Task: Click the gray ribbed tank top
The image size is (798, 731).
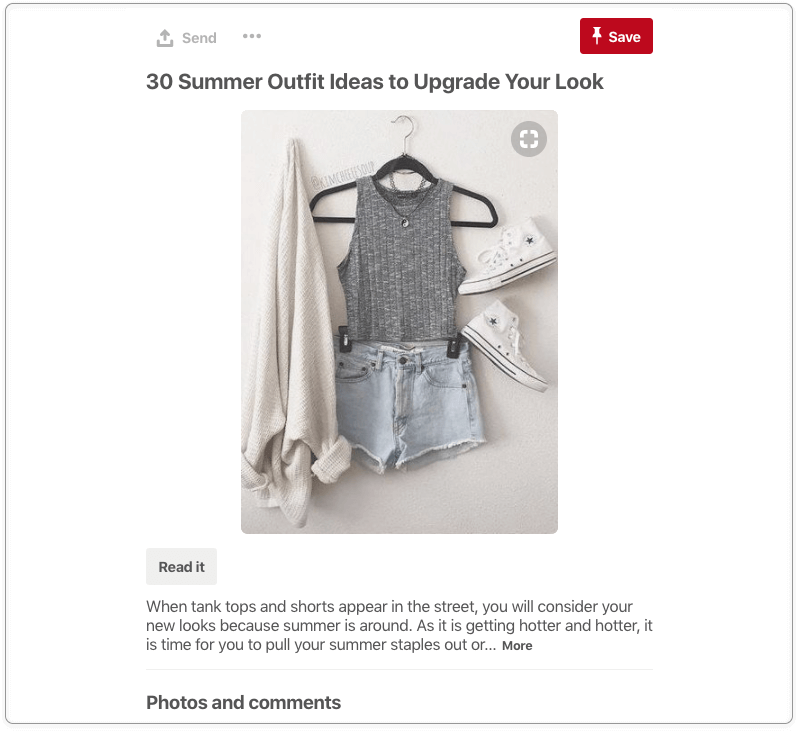Action: (x=401, y=260)
